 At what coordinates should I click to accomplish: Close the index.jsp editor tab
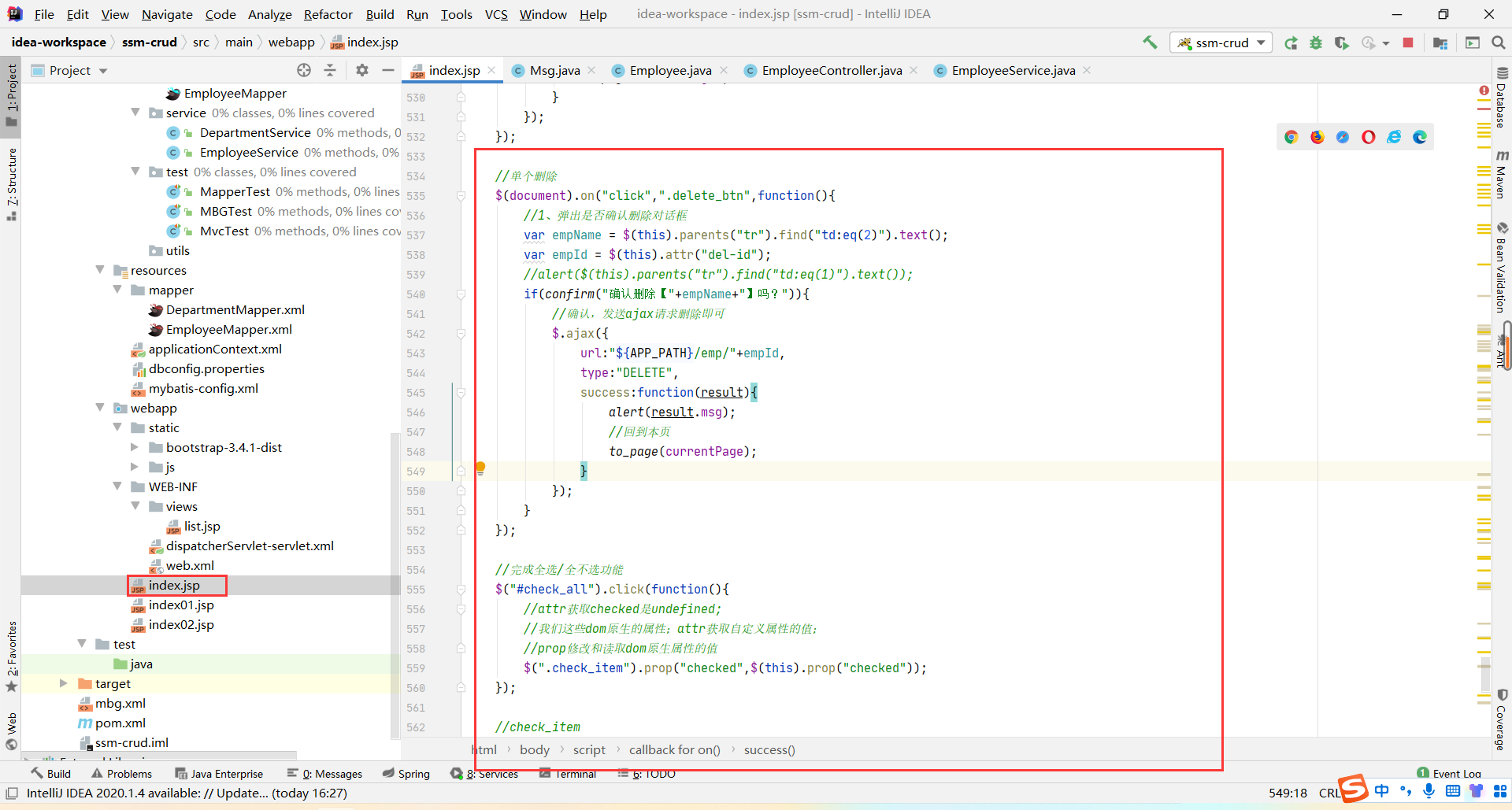tap(491, 70)
